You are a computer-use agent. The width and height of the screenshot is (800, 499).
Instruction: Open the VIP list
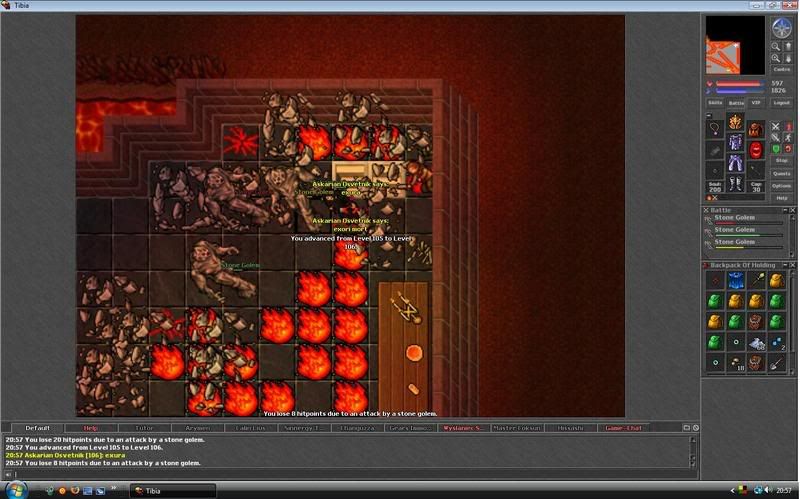(x=756, y=103)
